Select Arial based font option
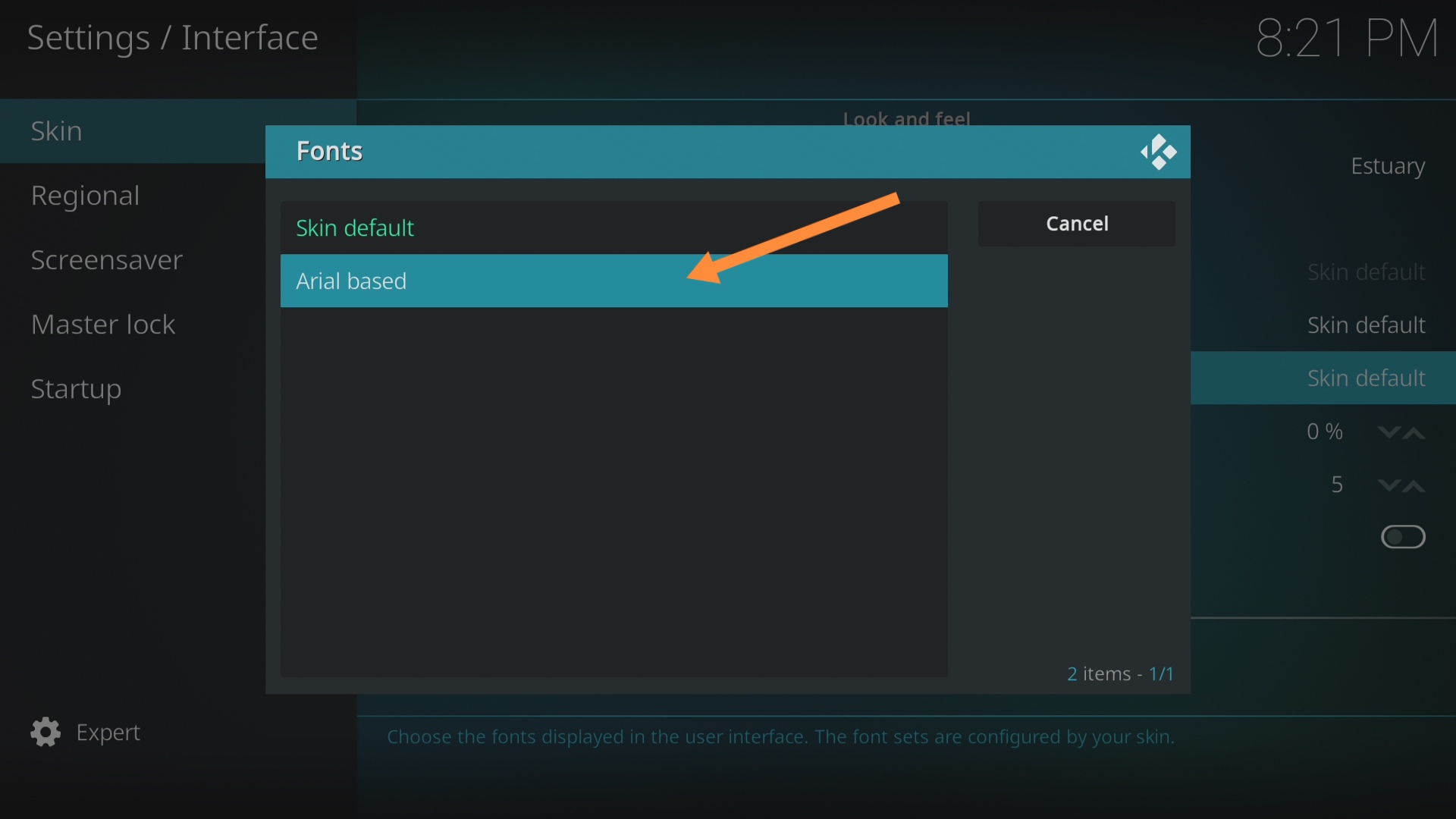Image resolution: width=1456 pixels, height=819 pixels. tap(613, 281)
